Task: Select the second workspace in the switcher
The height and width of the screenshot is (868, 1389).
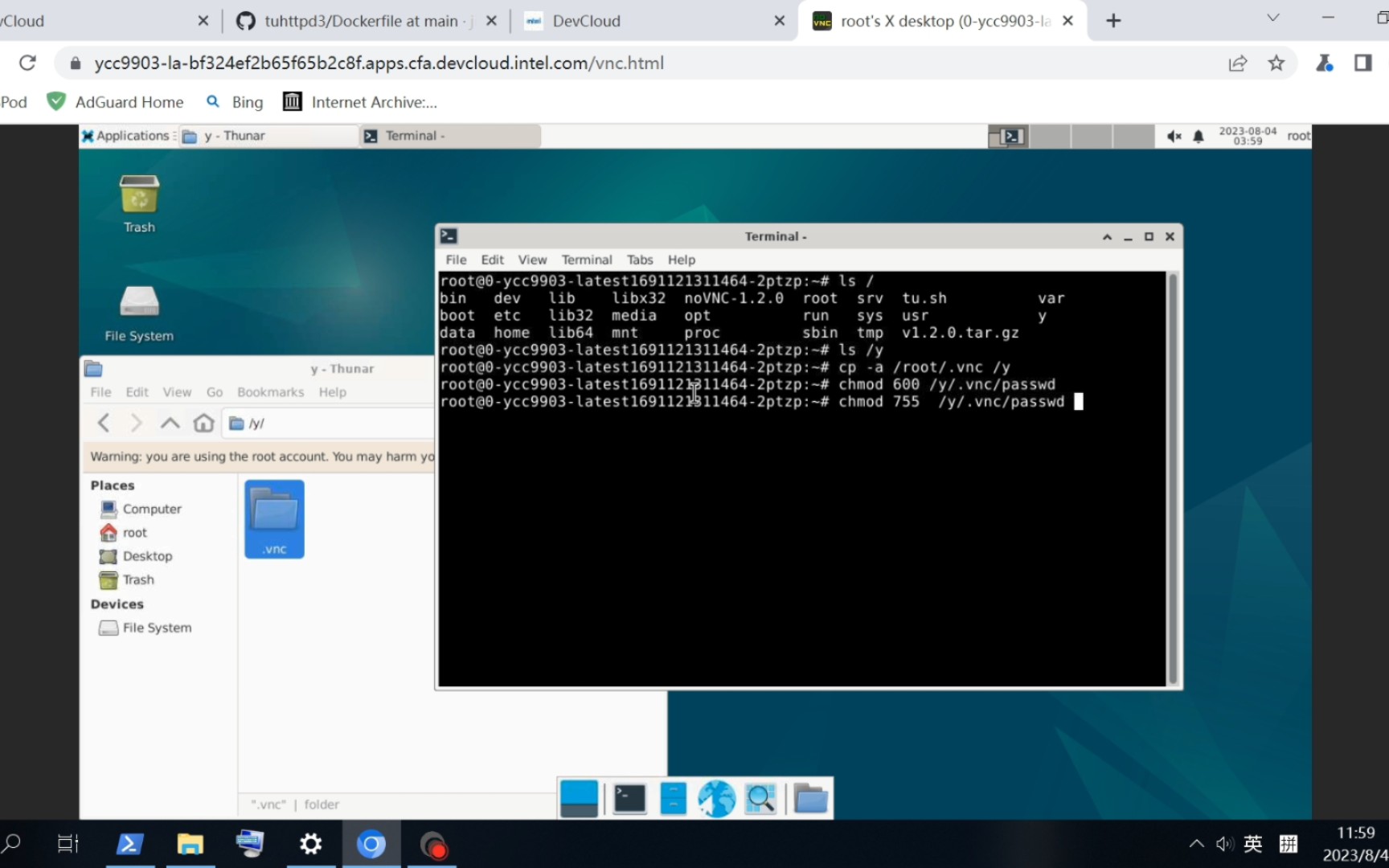Action: pos(1050,137)
